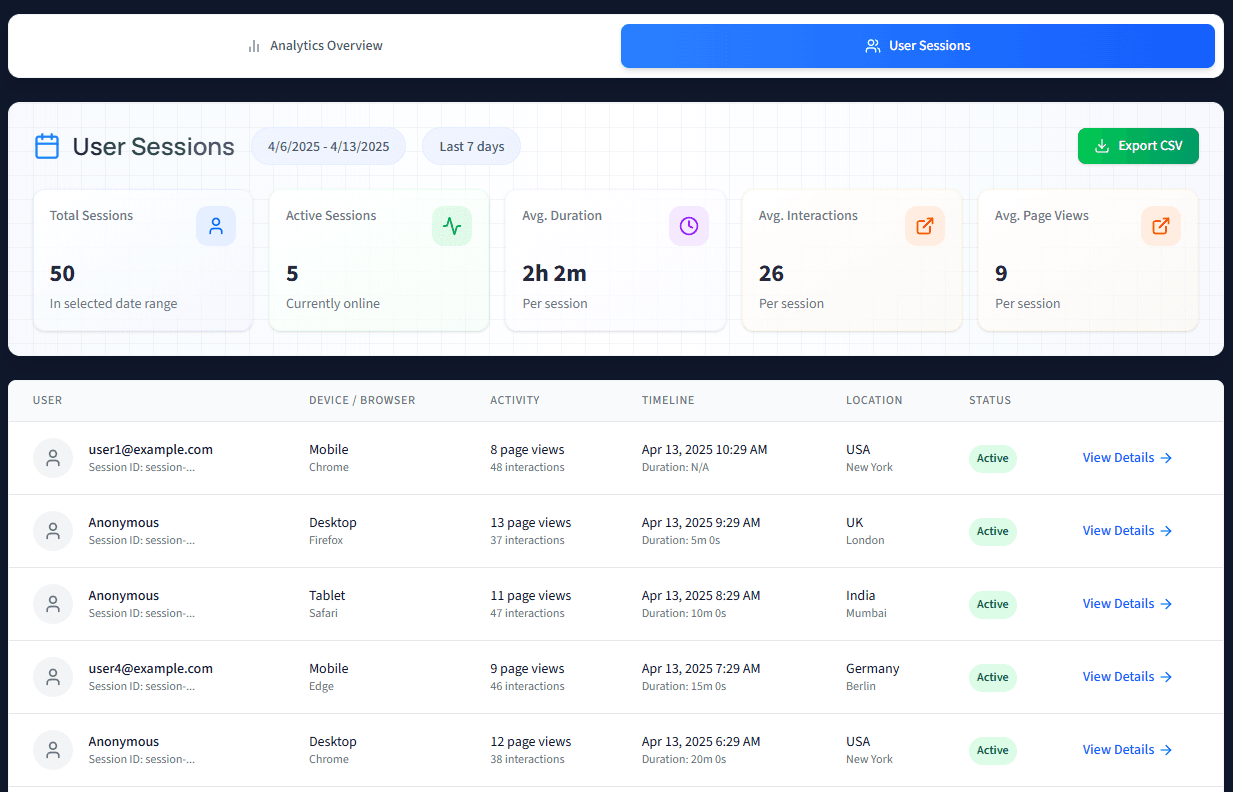
Task: Click the Total Sessions value 50
Action: [x=62, y=274]
